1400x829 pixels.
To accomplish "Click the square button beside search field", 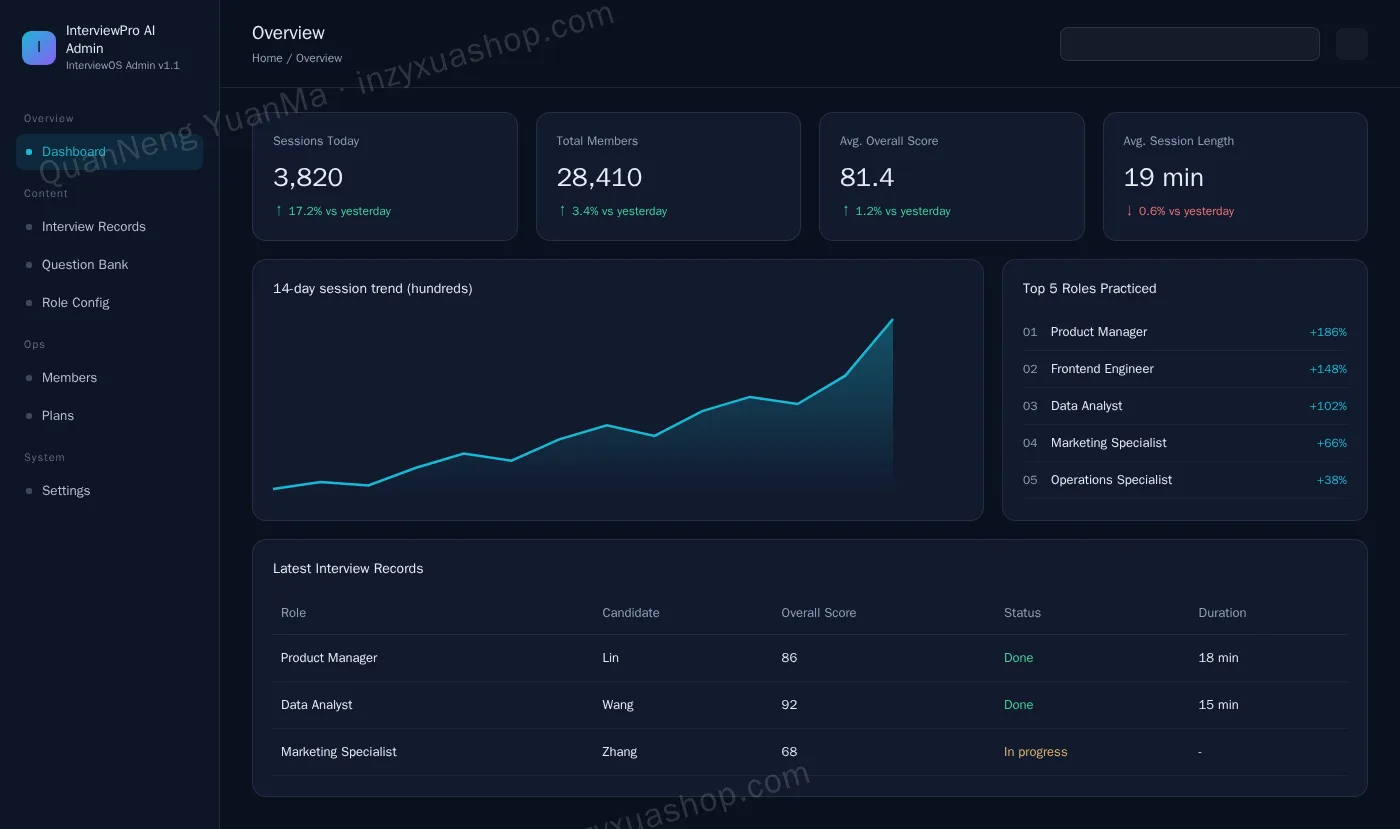I will click(1351, 44).
